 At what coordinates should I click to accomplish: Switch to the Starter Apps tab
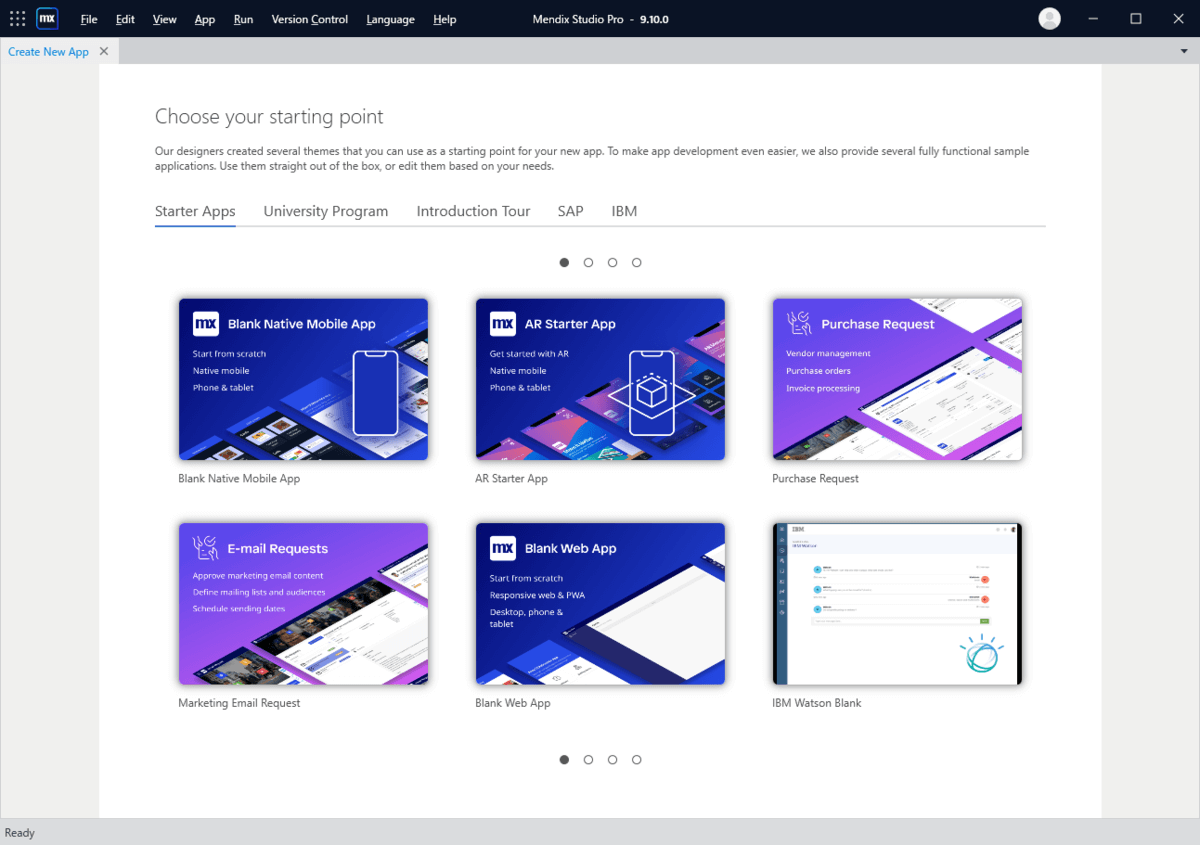coord(195,211)
